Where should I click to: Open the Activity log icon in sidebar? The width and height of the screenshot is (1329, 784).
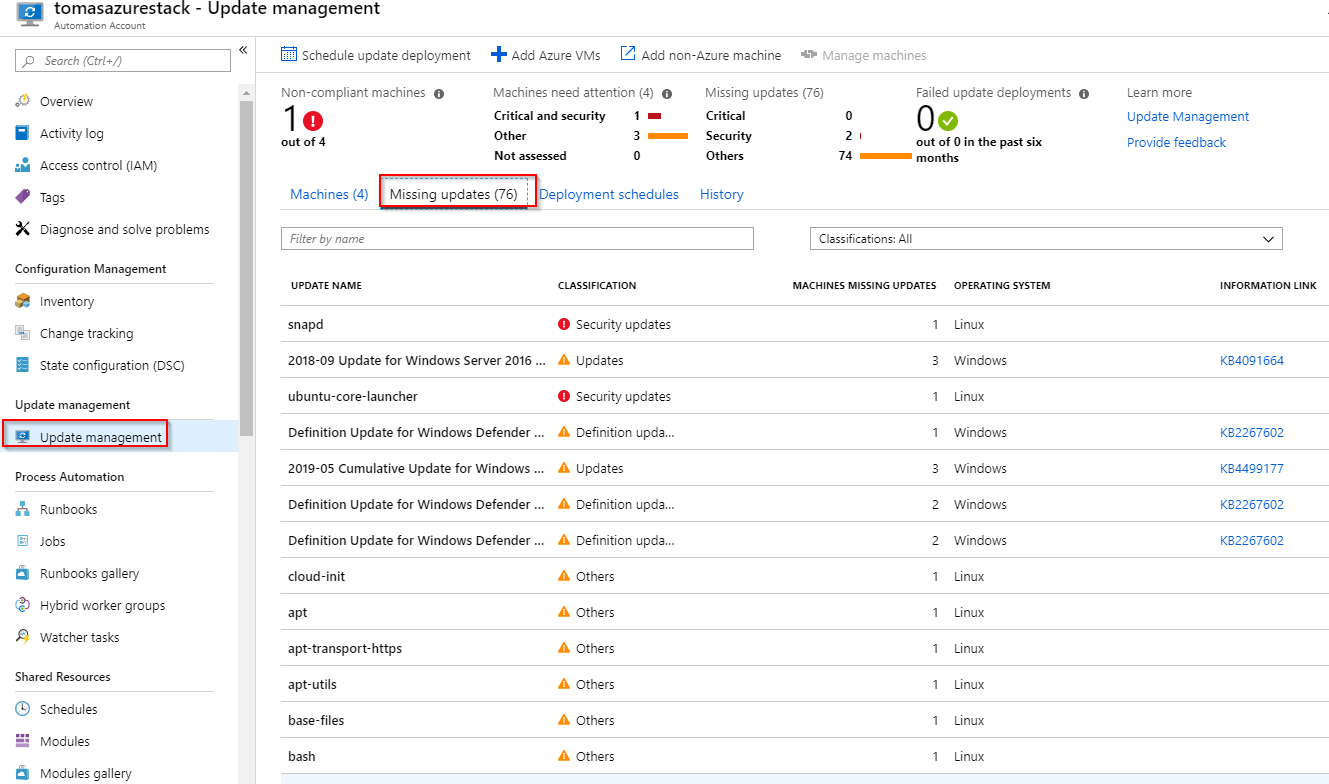pos(22,133)
